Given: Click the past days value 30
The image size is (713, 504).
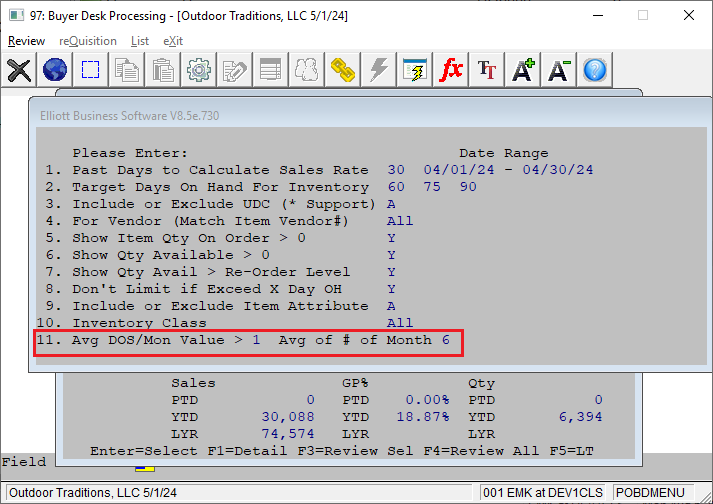Looking at the screenshot, I should click(396, 170).
